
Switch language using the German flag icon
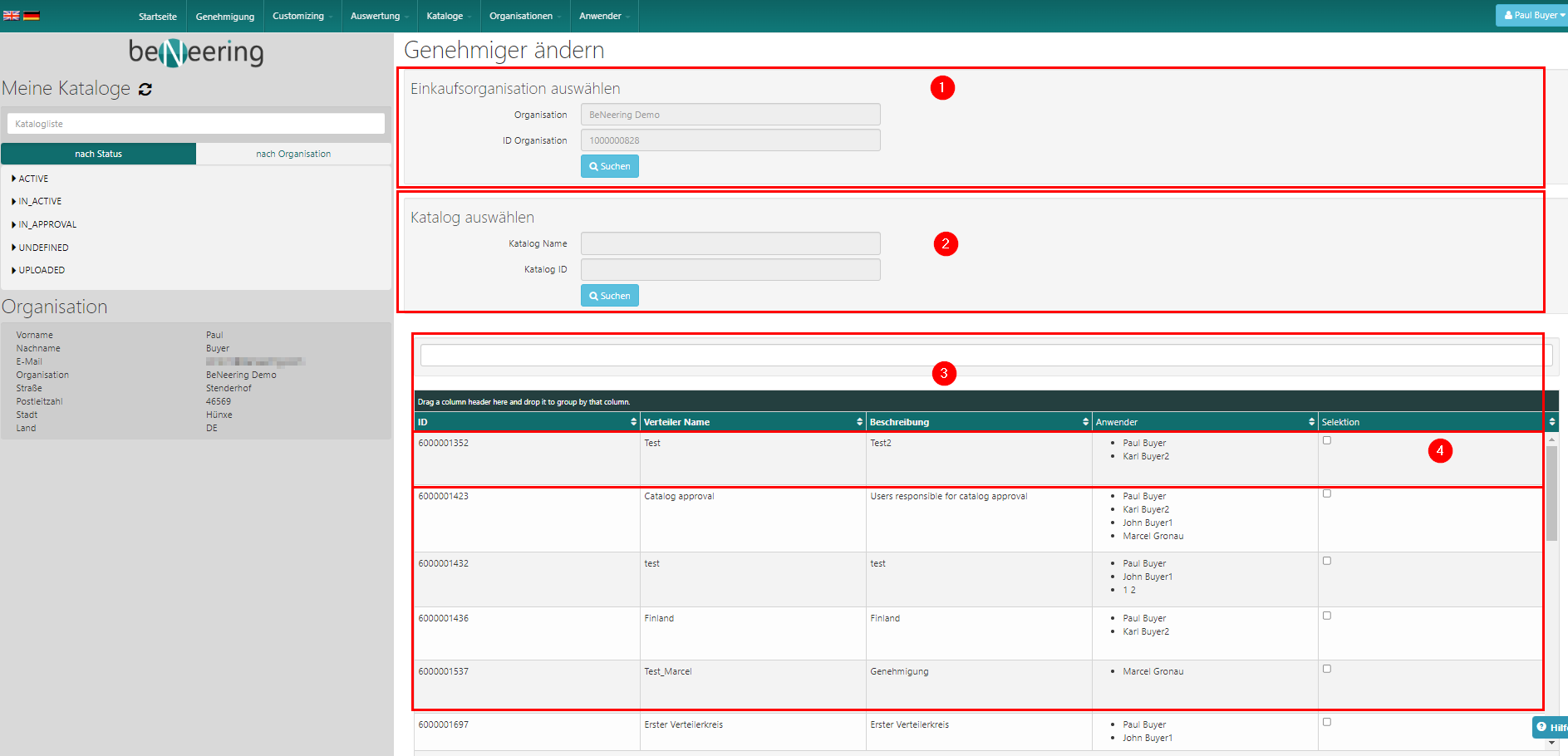32,16
